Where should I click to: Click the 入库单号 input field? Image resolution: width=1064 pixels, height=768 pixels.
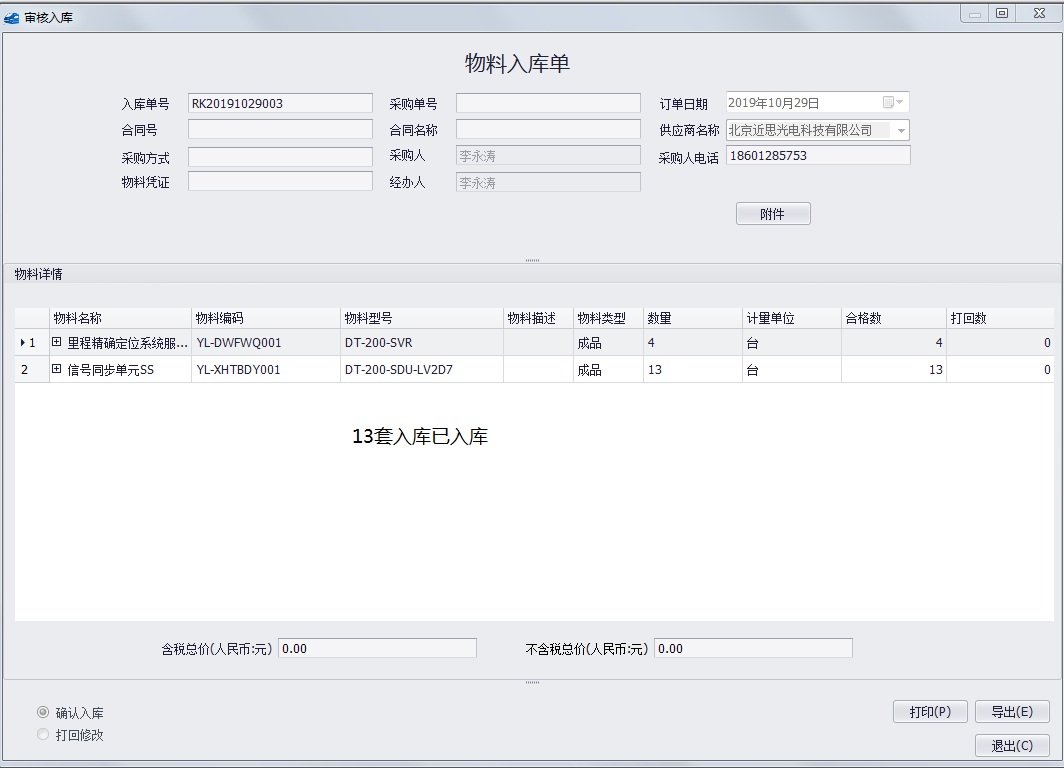(x=279, y=103)
